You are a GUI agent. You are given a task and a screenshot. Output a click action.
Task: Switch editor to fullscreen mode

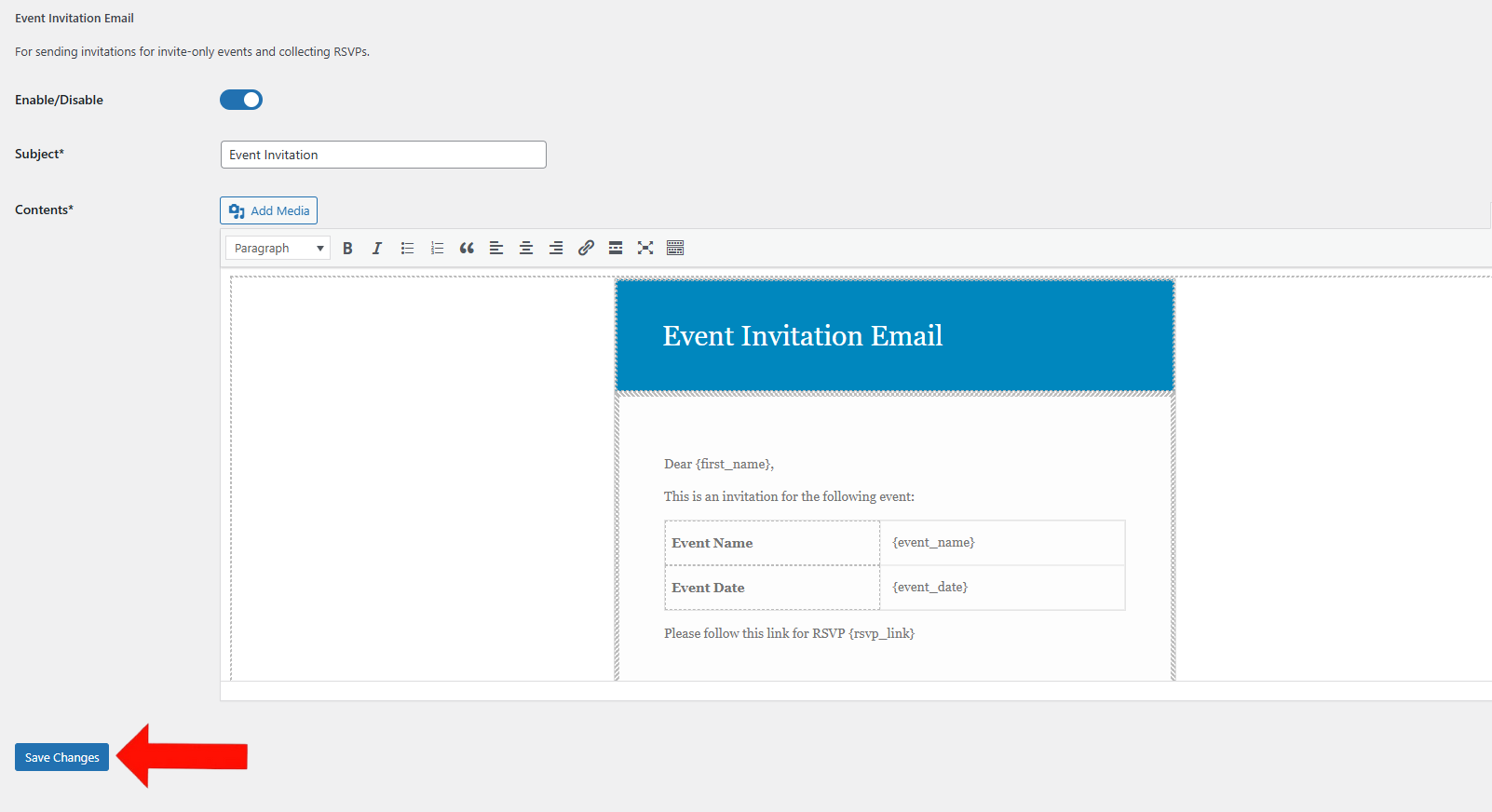[645, 248]
